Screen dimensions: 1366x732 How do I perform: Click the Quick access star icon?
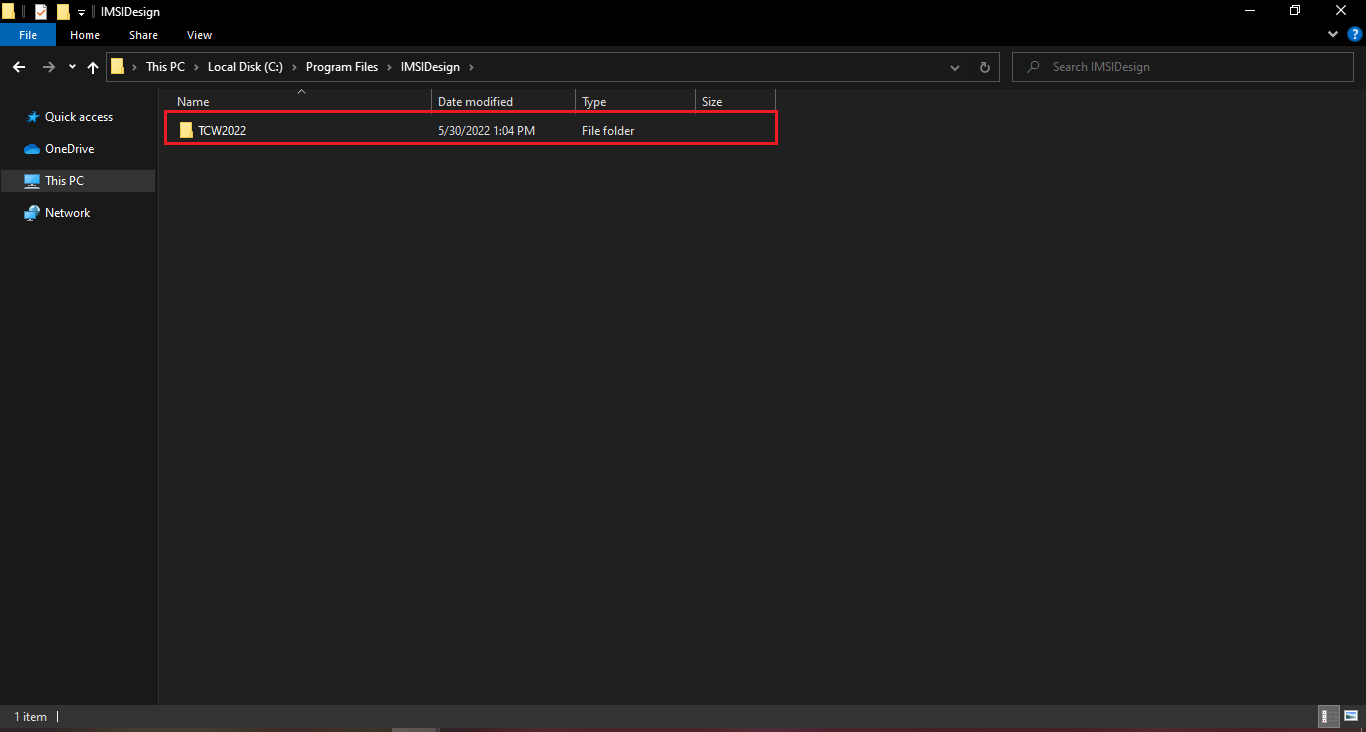point(32,117)
